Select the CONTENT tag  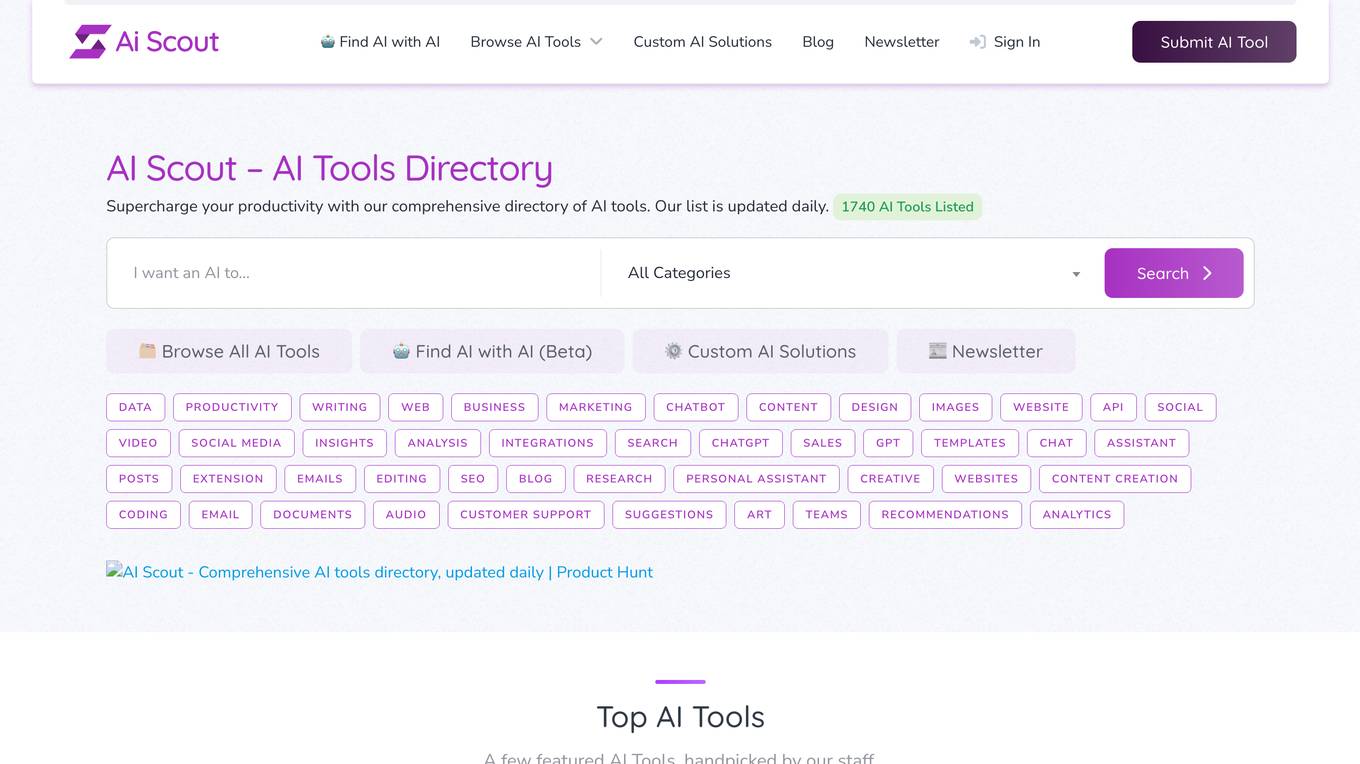tap(788, 407)
